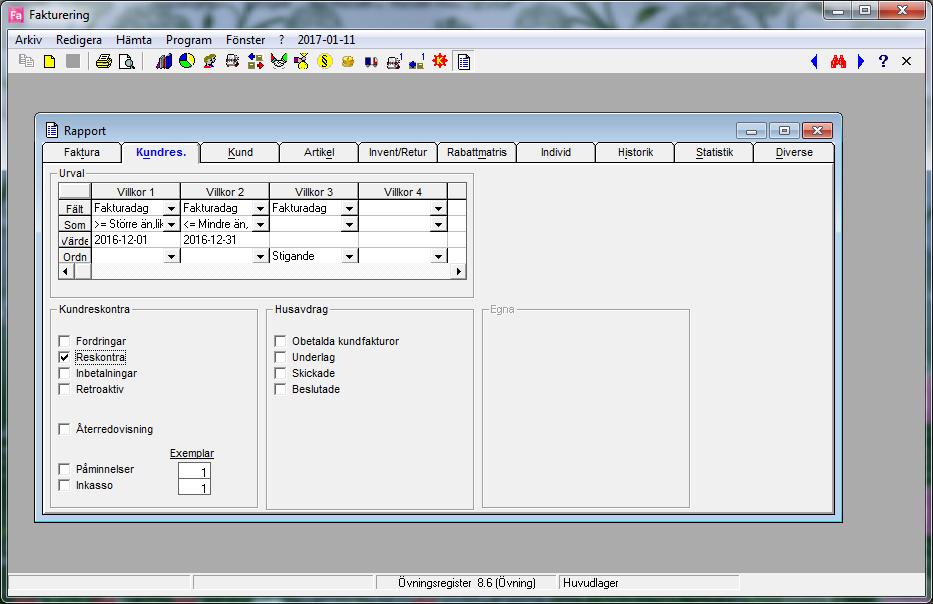
Task: Open the Fönster menu
Action: [x=245, y=40]
